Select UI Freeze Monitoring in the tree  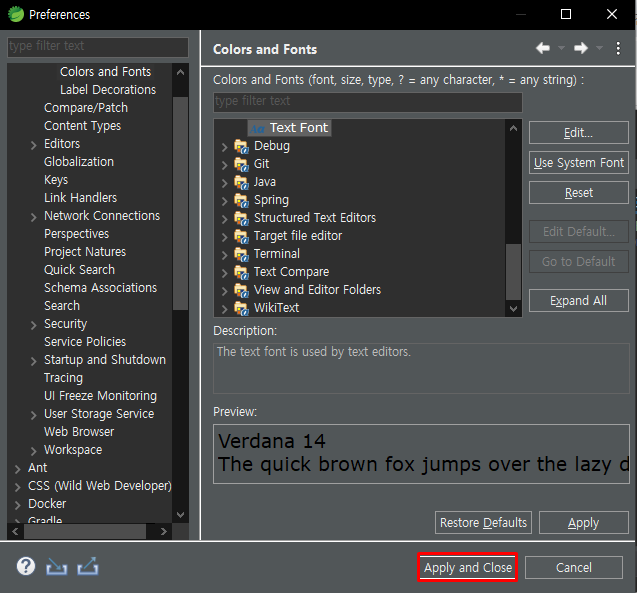[100, 395]
